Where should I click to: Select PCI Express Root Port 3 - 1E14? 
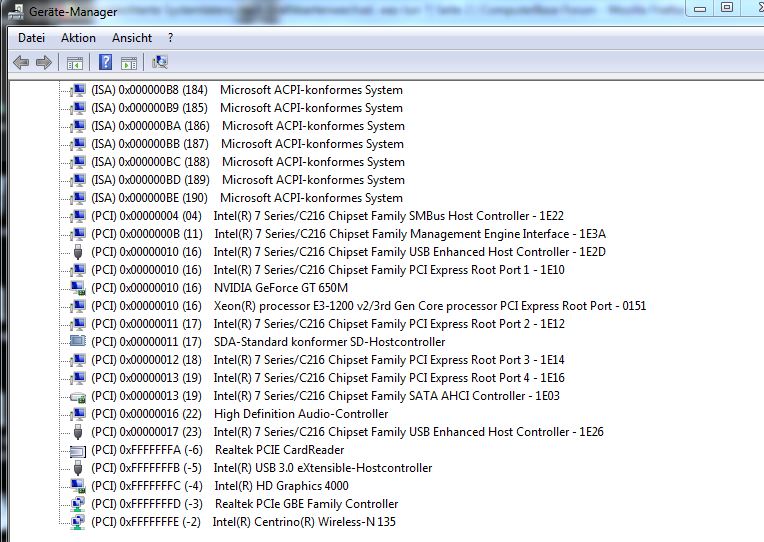click(327, 360)
